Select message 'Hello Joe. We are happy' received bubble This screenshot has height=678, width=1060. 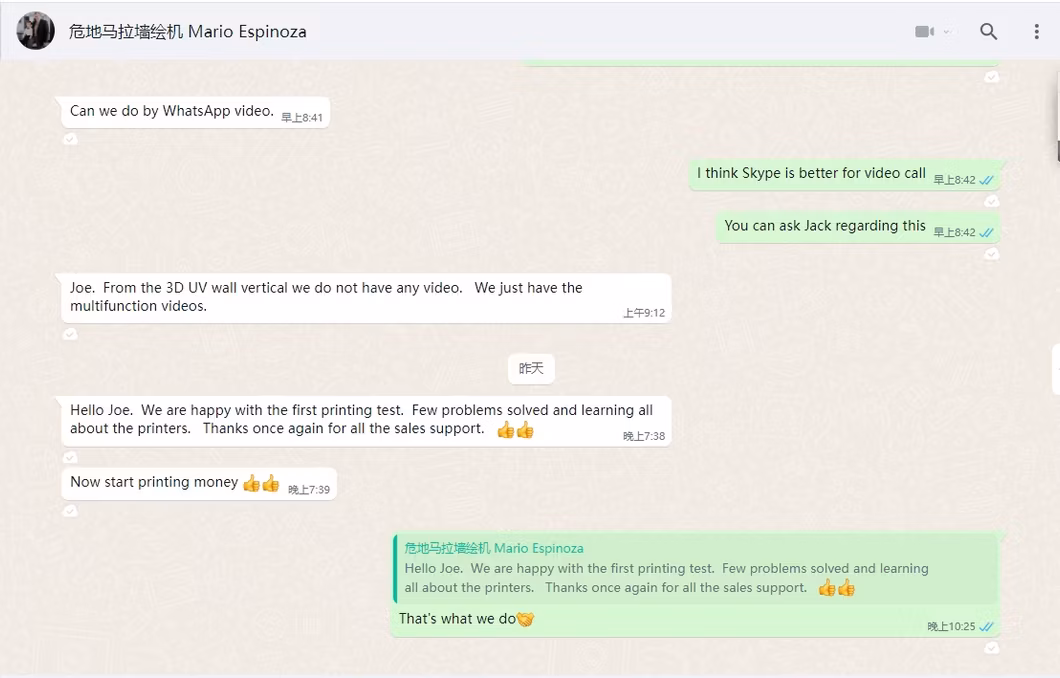click(366, 420)
